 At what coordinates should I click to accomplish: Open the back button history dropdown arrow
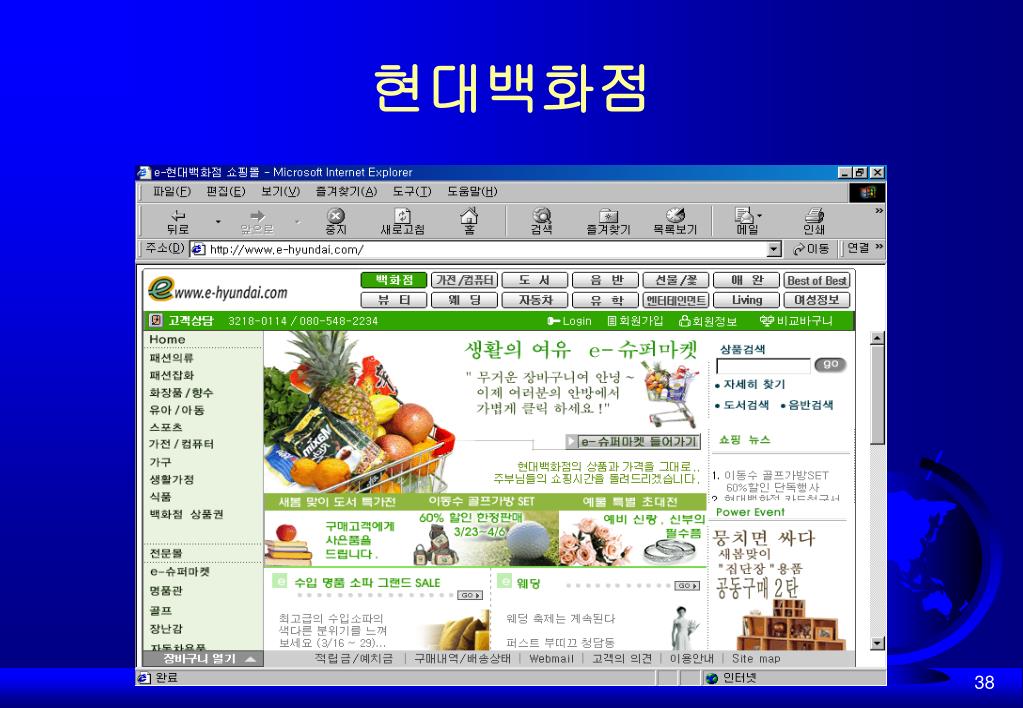tap(218, 222)
